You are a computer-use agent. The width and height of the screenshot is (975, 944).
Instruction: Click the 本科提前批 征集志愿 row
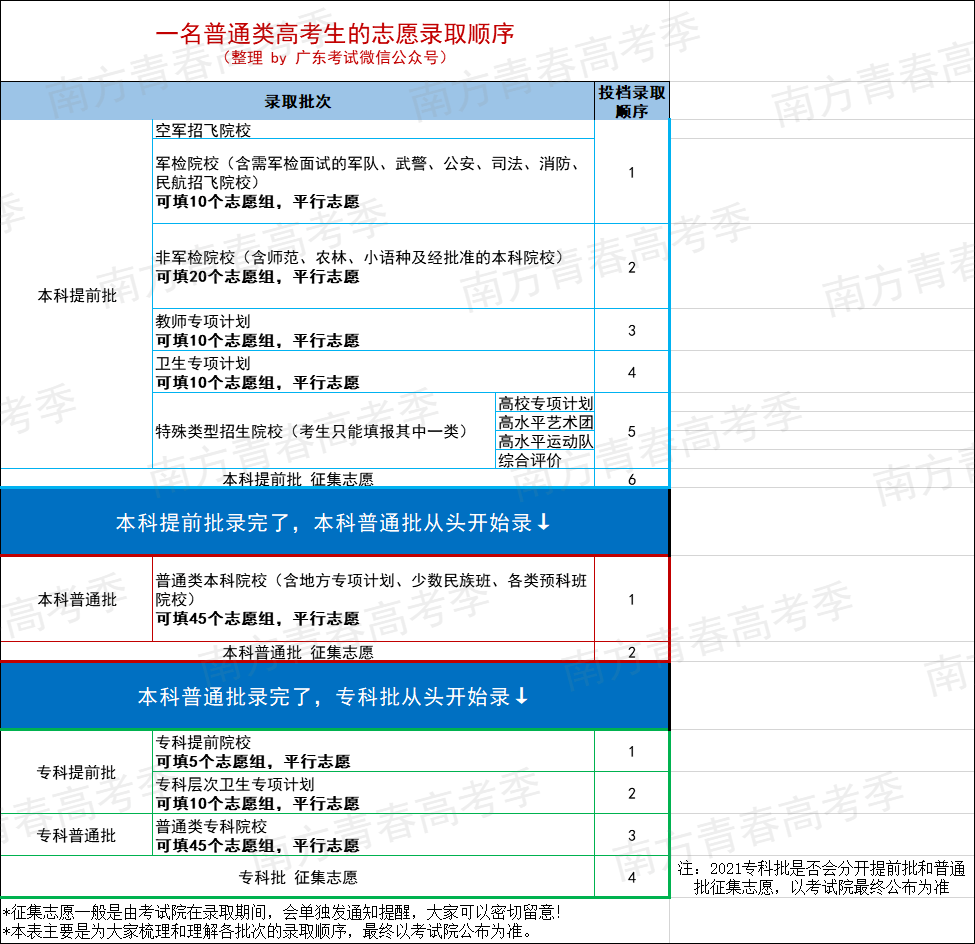tap(297, 478)
